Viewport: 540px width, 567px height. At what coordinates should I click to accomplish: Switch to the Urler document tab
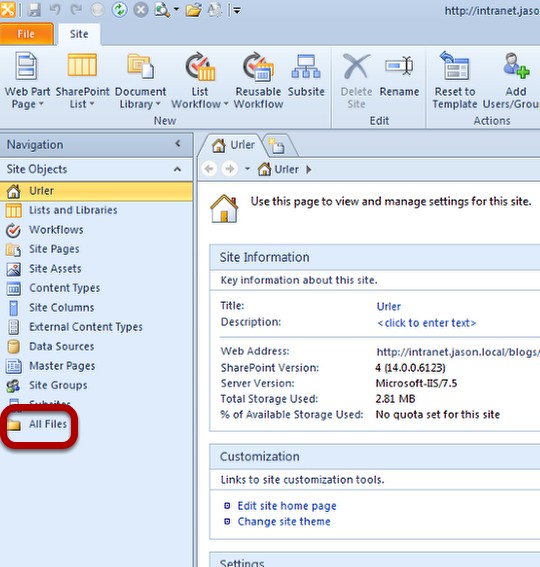point(234,145)
